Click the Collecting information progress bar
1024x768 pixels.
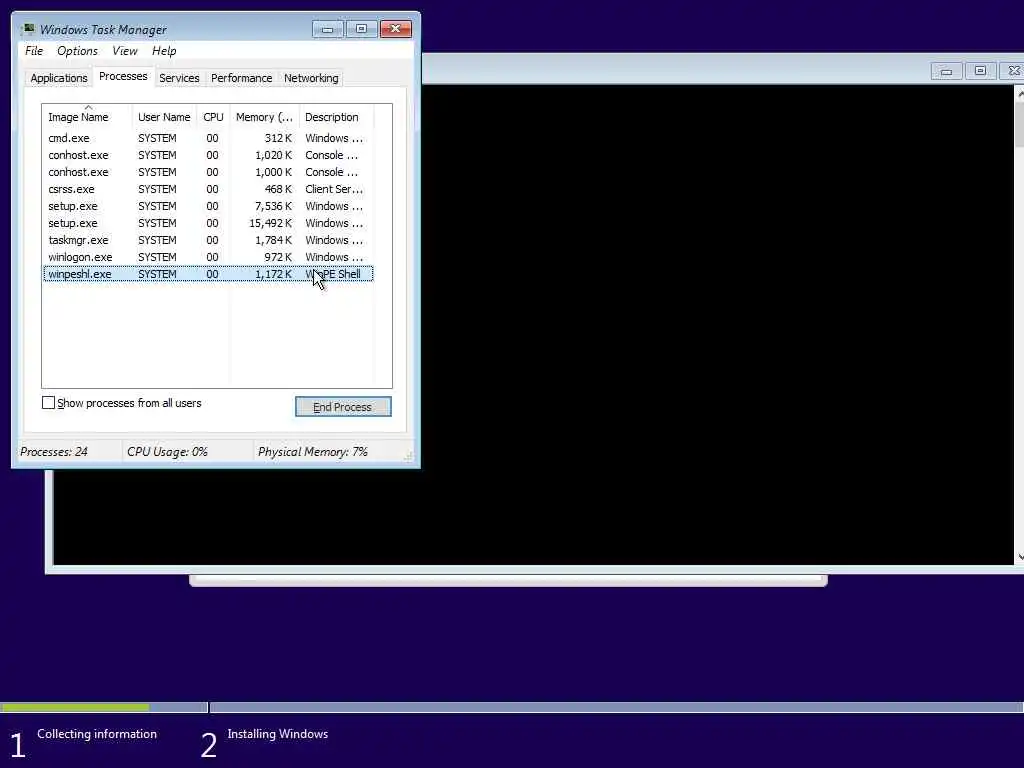click(104, 707)
